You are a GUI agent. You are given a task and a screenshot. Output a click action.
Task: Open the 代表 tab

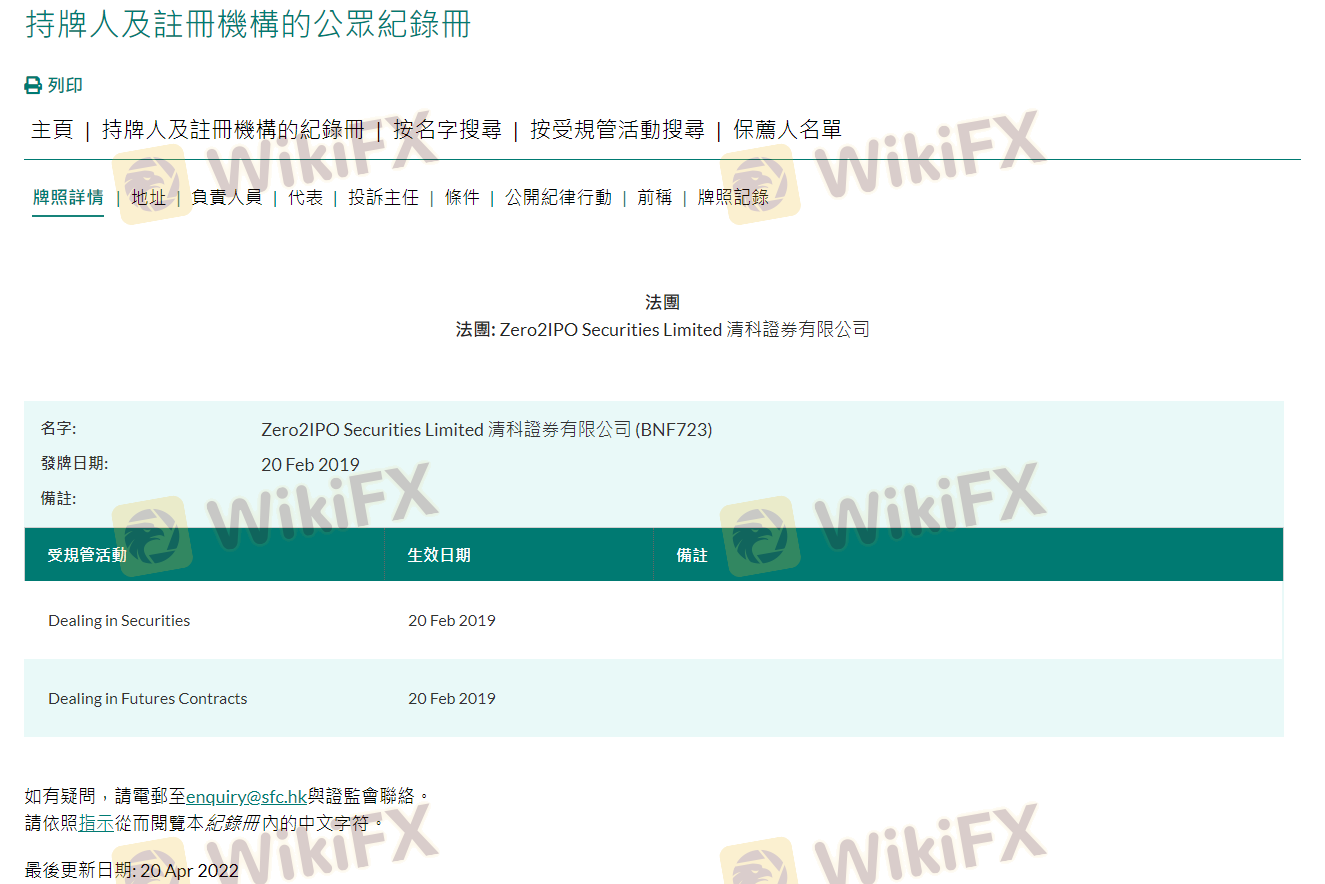pyautogui.click(x=306, y=198)
